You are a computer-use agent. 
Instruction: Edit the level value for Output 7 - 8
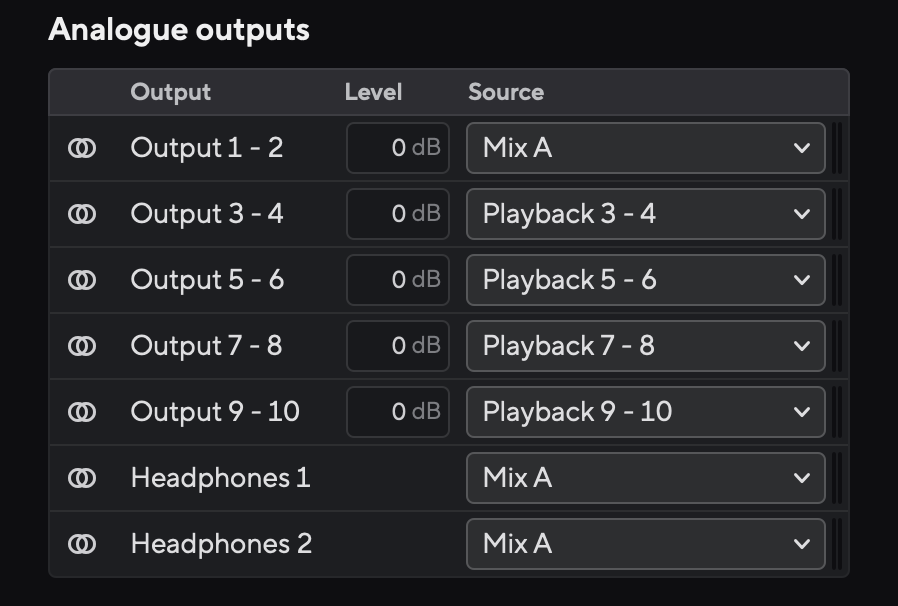[397, 346]
